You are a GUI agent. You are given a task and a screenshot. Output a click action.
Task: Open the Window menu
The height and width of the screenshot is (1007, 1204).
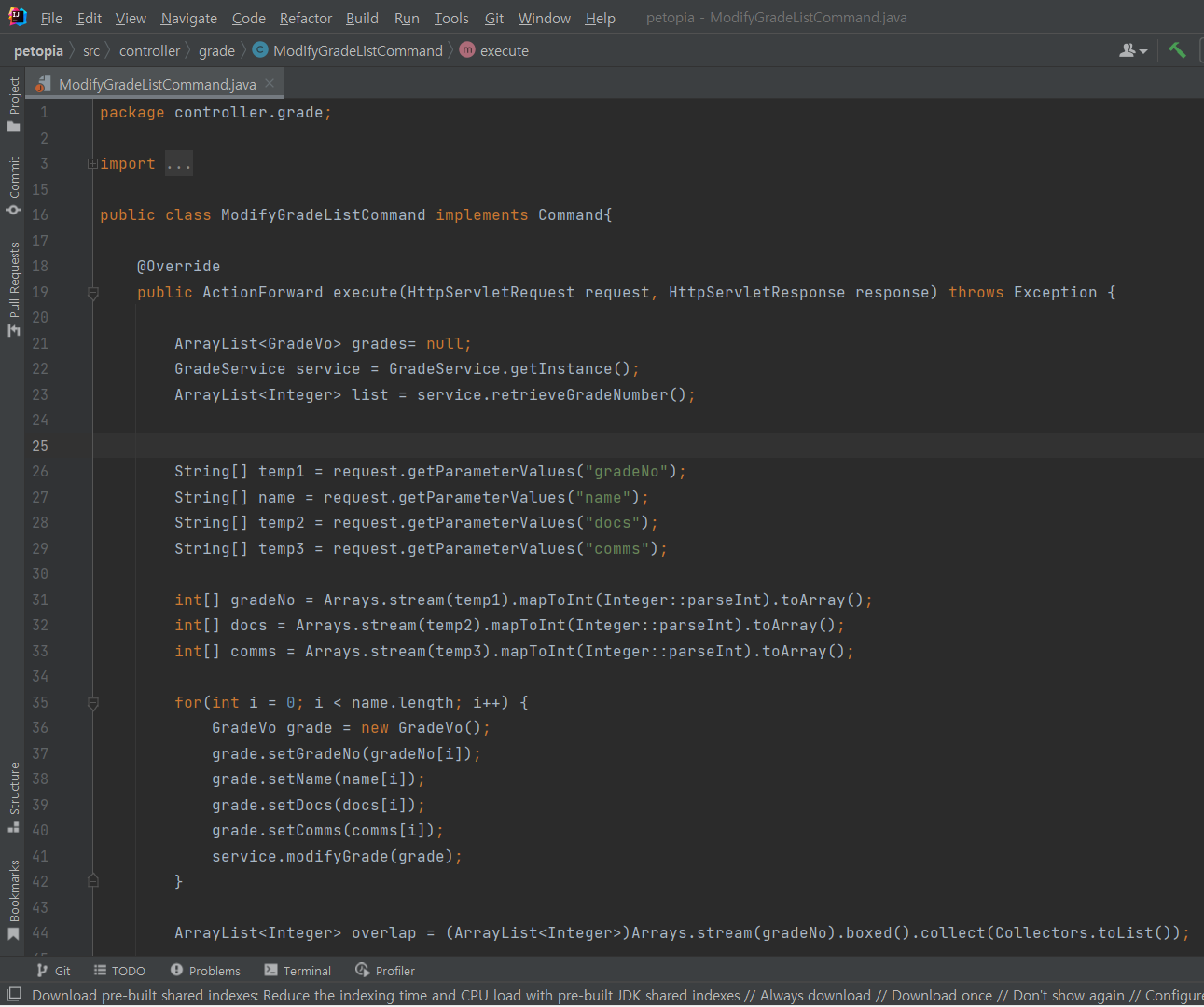(x=544, y=18)
